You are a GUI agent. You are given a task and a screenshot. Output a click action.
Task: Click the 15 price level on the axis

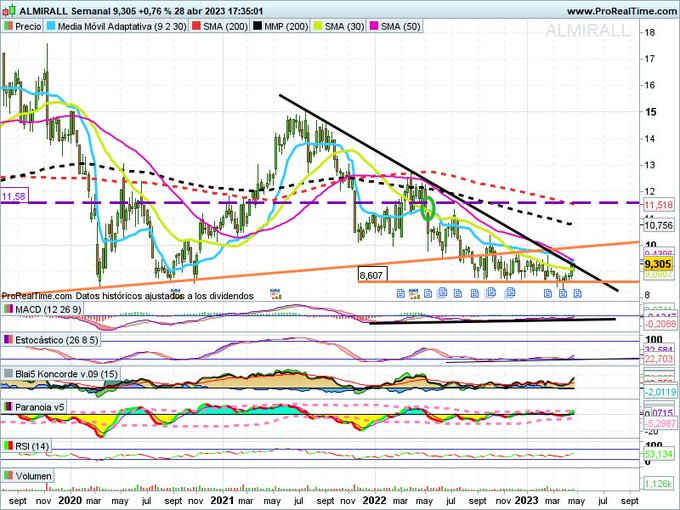[x=650, y=112]
